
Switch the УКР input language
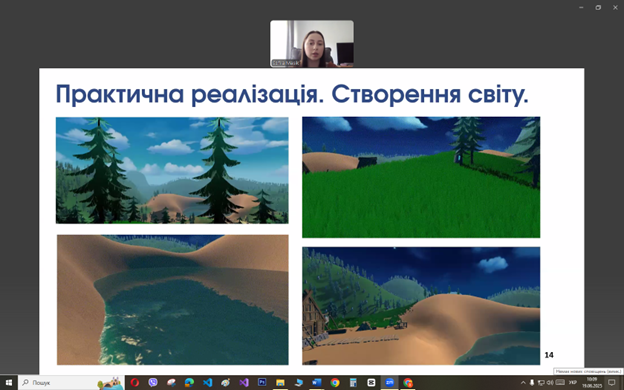[573, 383]
